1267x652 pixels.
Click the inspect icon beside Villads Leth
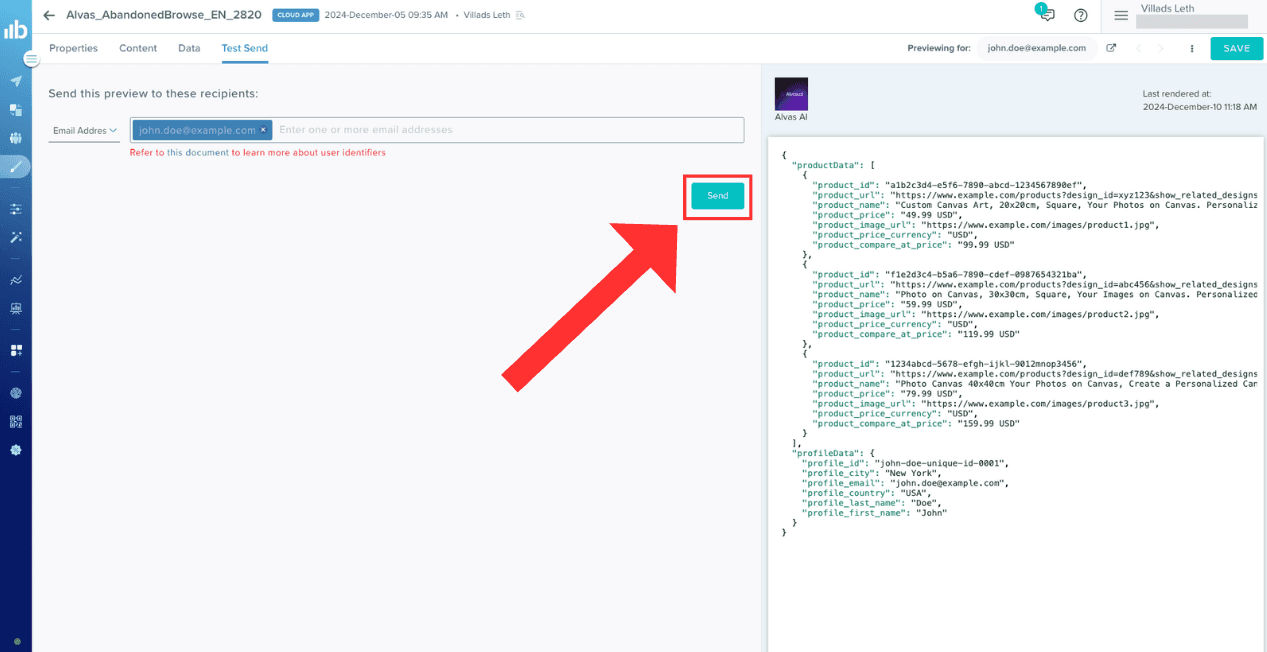tap(519, 15)
